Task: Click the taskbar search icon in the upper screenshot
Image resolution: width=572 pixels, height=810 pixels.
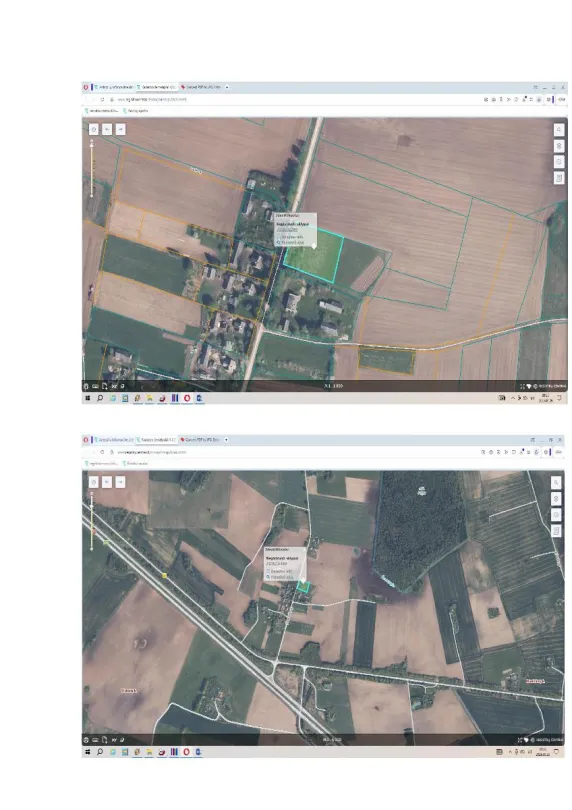Action: 100,398
